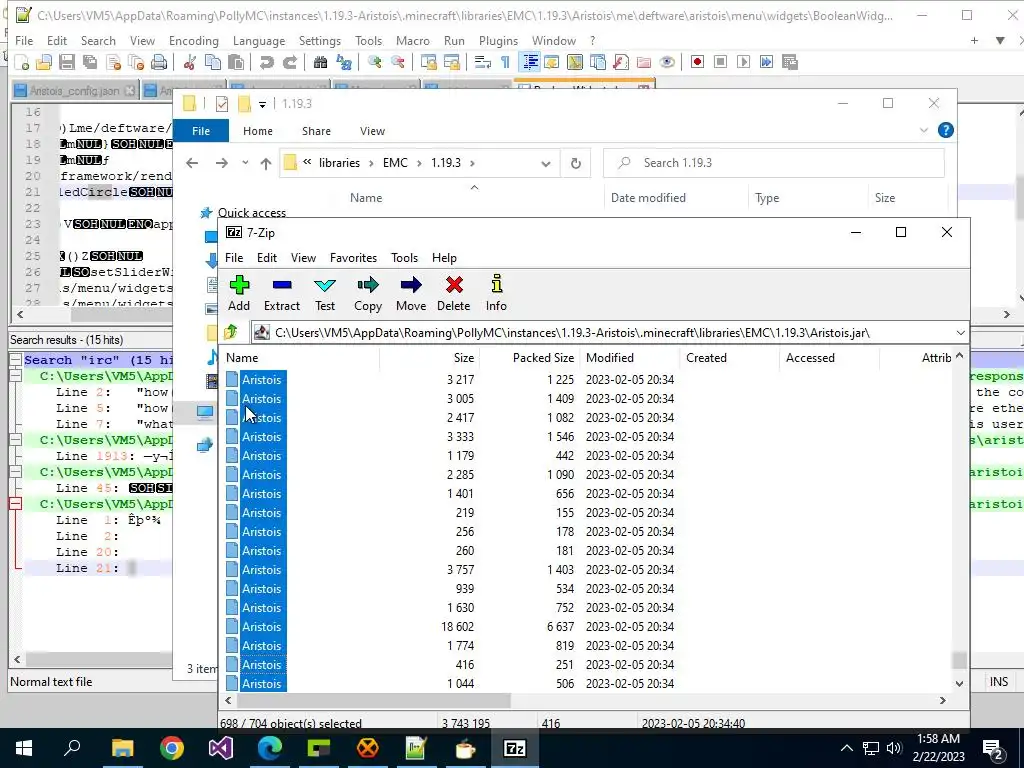The height and width of the screenshot is (768, 1024).
Task: Open the 7-Zip Tools menu
Action: [x=404, y=258]
